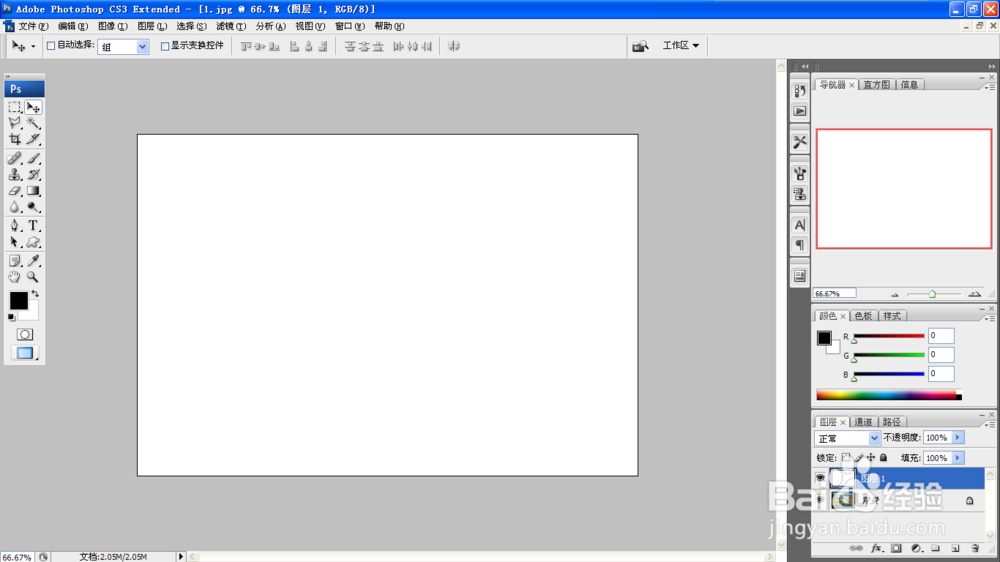Swap foreground and background colors
Viewport: 1000px width, 562px height.
35,294
